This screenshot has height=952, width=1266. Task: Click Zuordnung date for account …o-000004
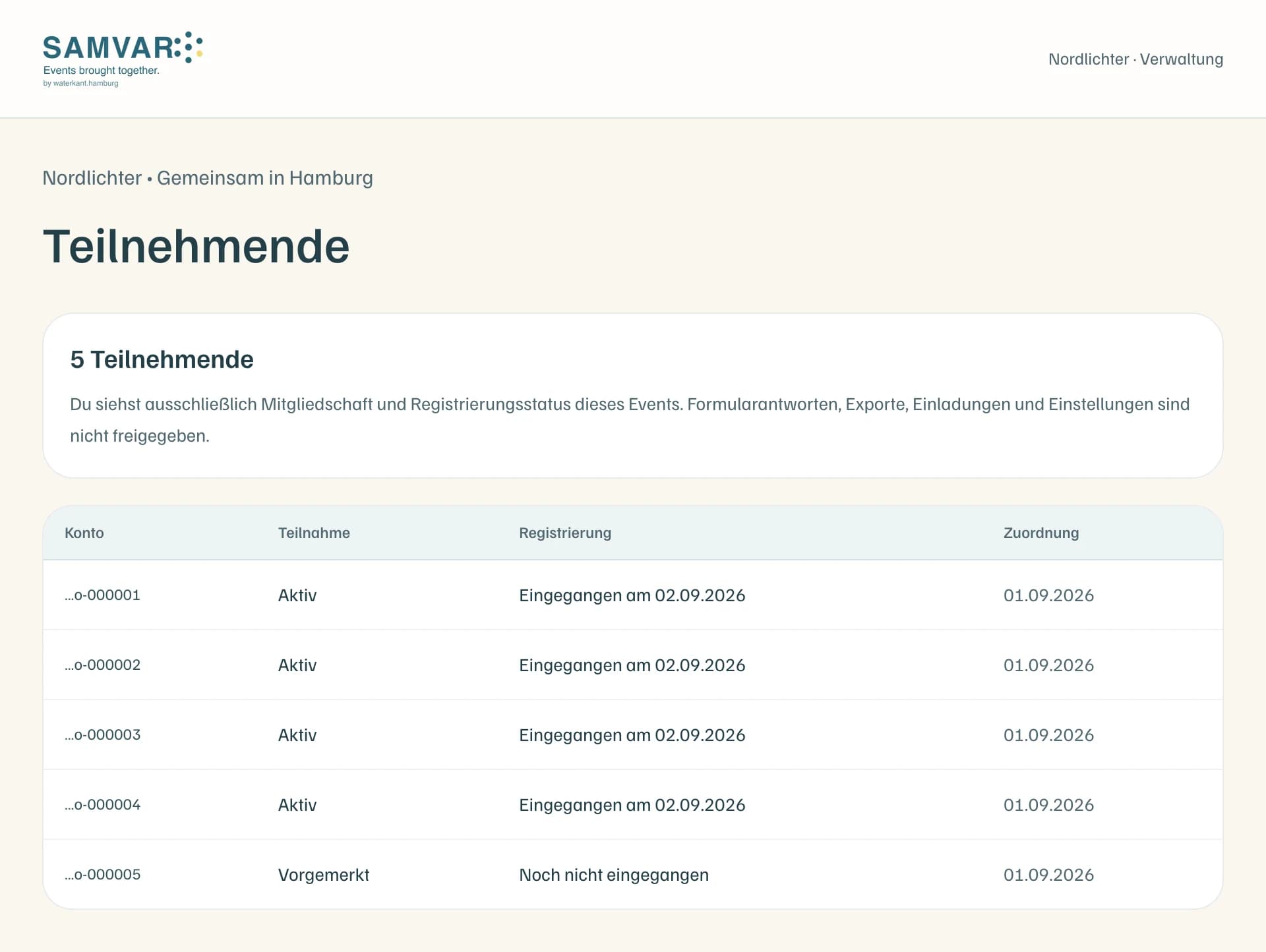(x=1048, y=805)
